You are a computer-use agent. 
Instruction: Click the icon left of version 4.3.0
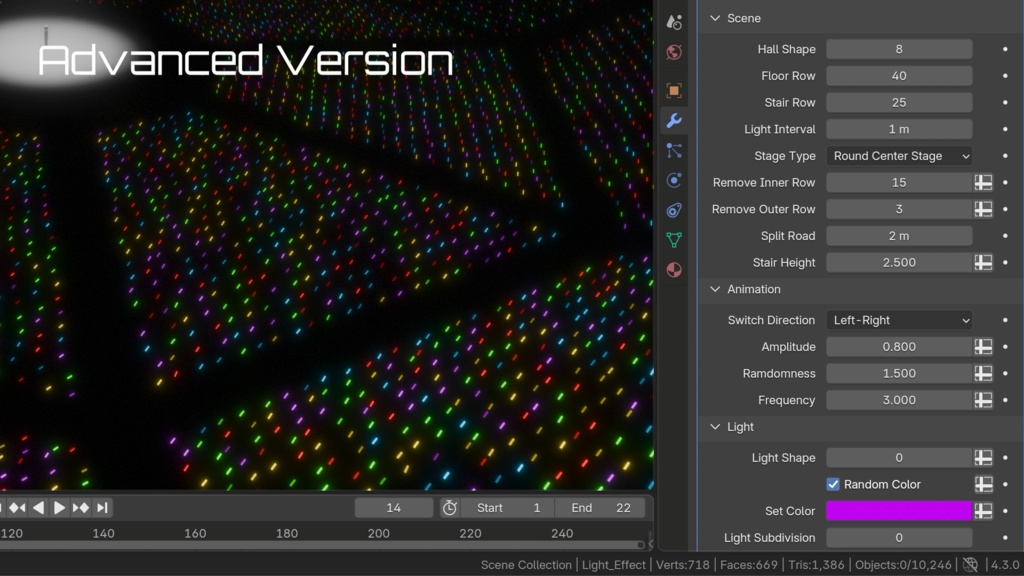pos(970,565)
